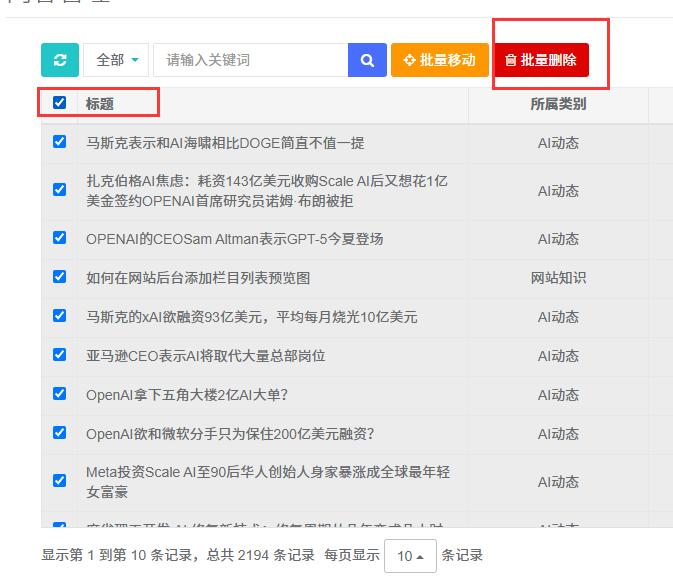Image resolution: width=673 pixels, height=588 pixels.
Task: Uncheck the OpenAI欲和微软分手 row checkbox
Action: [60, 433]
